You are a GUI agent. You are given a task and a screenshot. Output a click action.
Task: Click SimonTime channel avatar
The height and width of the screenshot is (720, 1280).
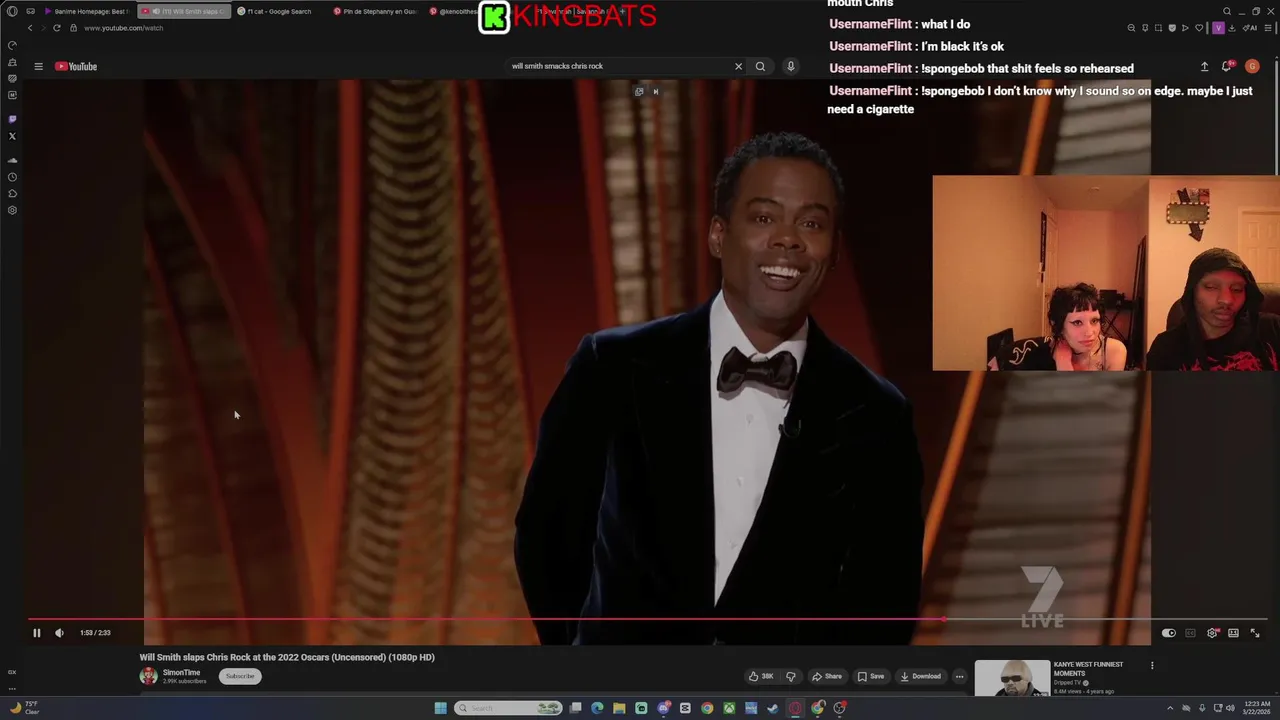(148, 676)
